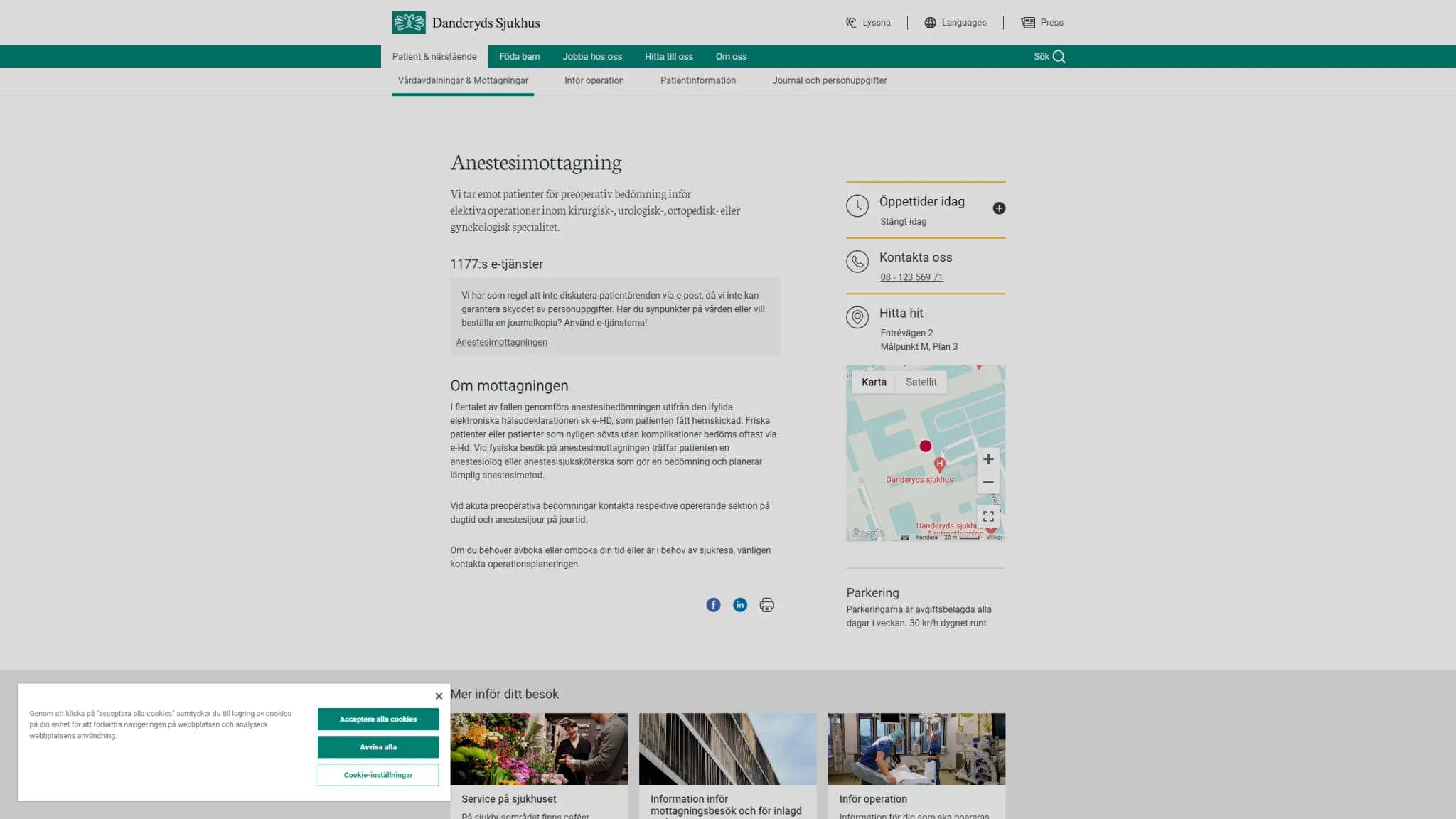
Task: Select Vårdavdelningar & Mottagningar submenu
Action: pos(463,81)
